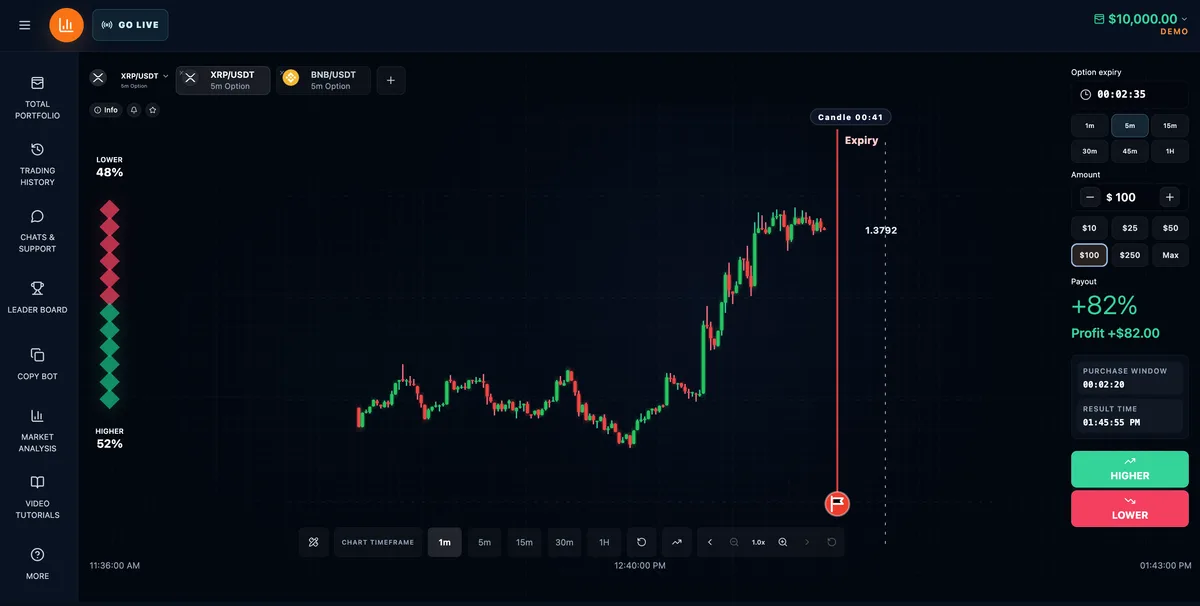Viewport: 1200px width, 606px height.
Task: Click the CHART TIMEFRAME label
Action: [378, 542]
